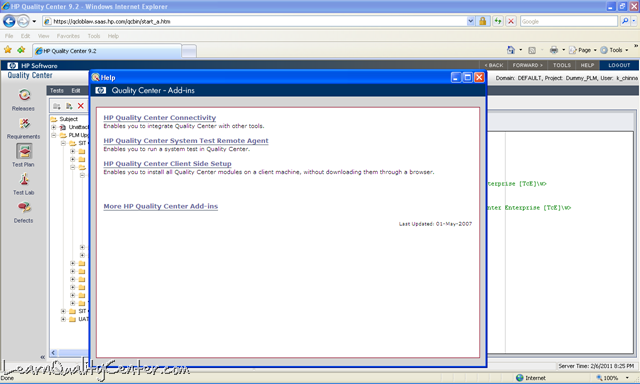Image resolution: width=640 pixels, height=384 pixels.
Task: Click the New Folder toolbar icon
Action: pos(57,106)
